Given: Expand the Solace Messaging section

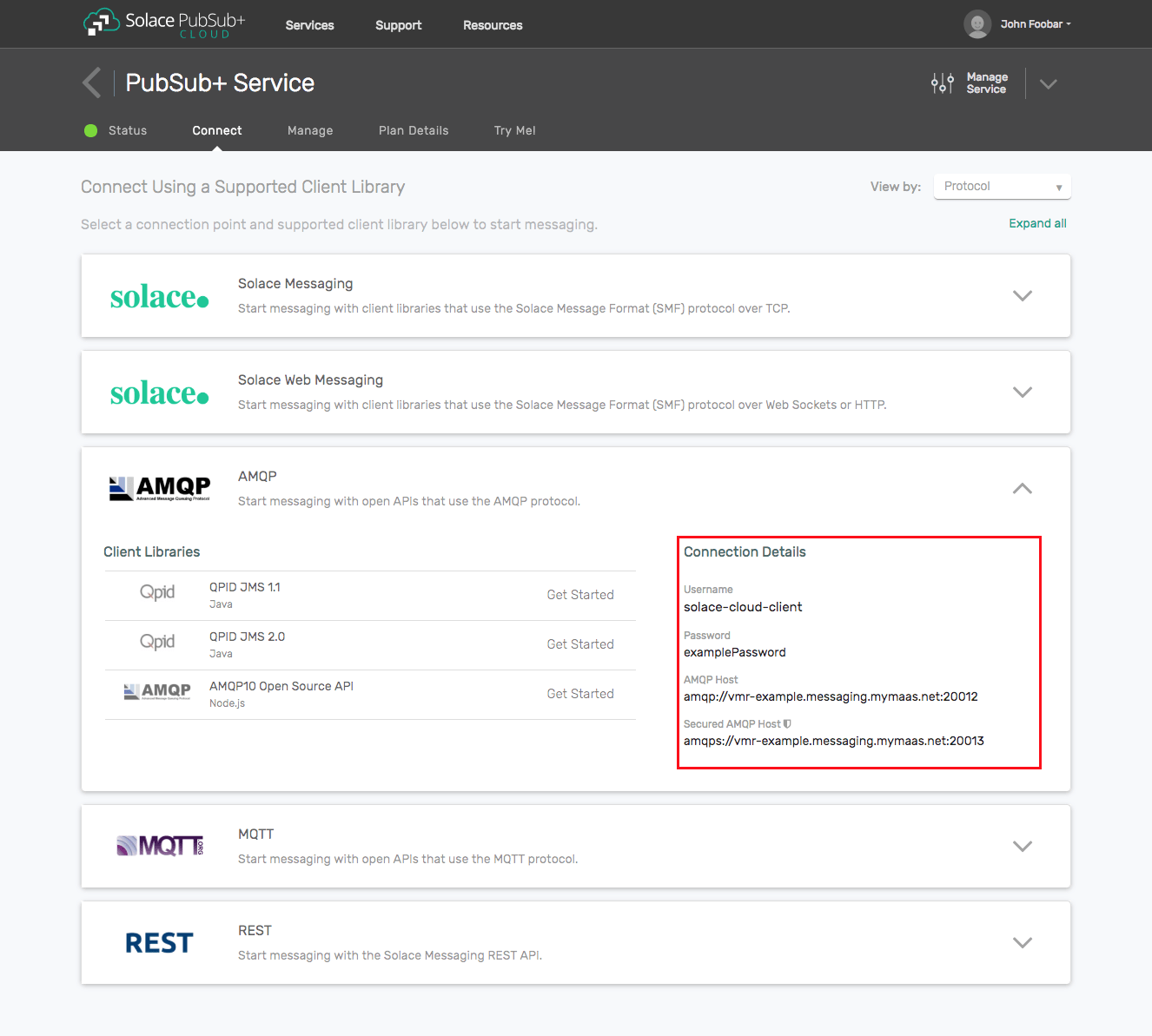Looking at the screenshot, I should [1023, 295].
